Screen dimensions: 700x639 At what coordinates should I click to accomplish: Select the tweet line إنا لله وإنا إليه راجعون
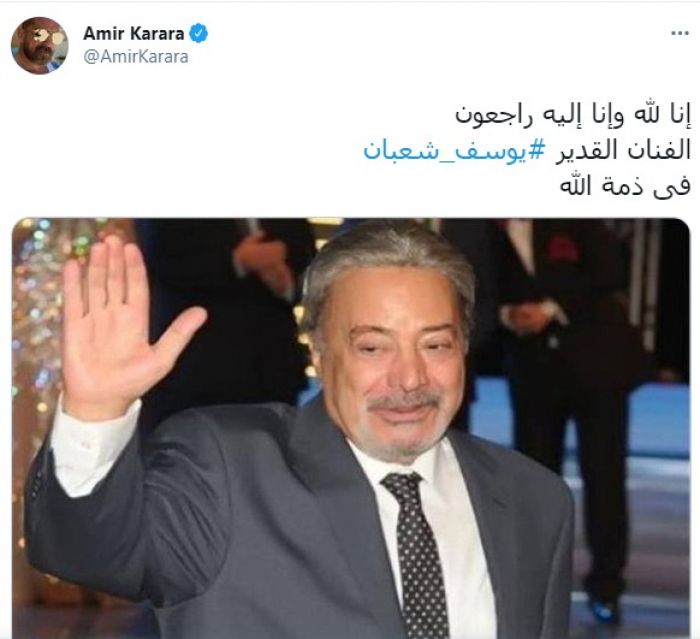[x=573, y=115]
